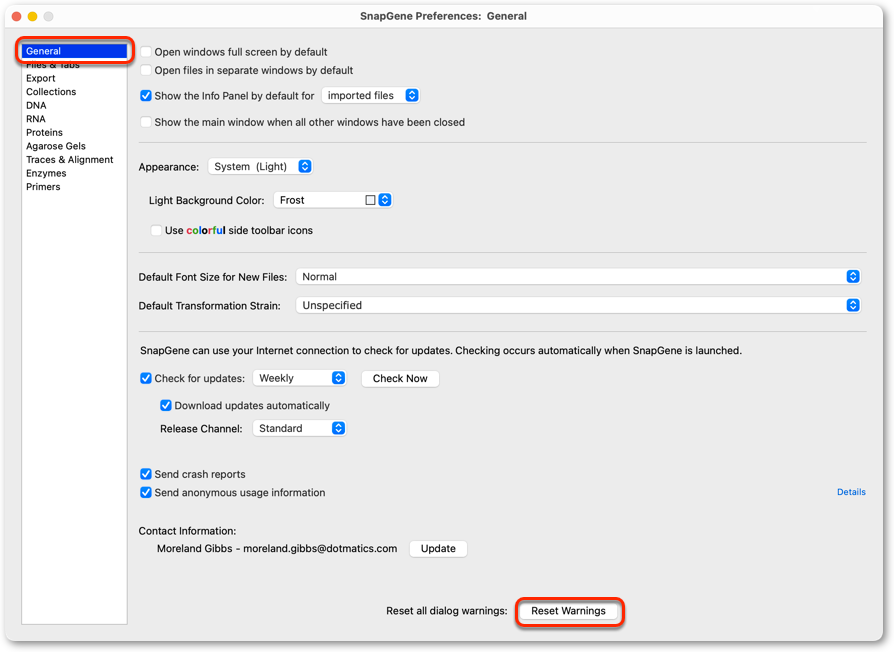
Task: Open the Enzymes preferences section
Action: 46,173
